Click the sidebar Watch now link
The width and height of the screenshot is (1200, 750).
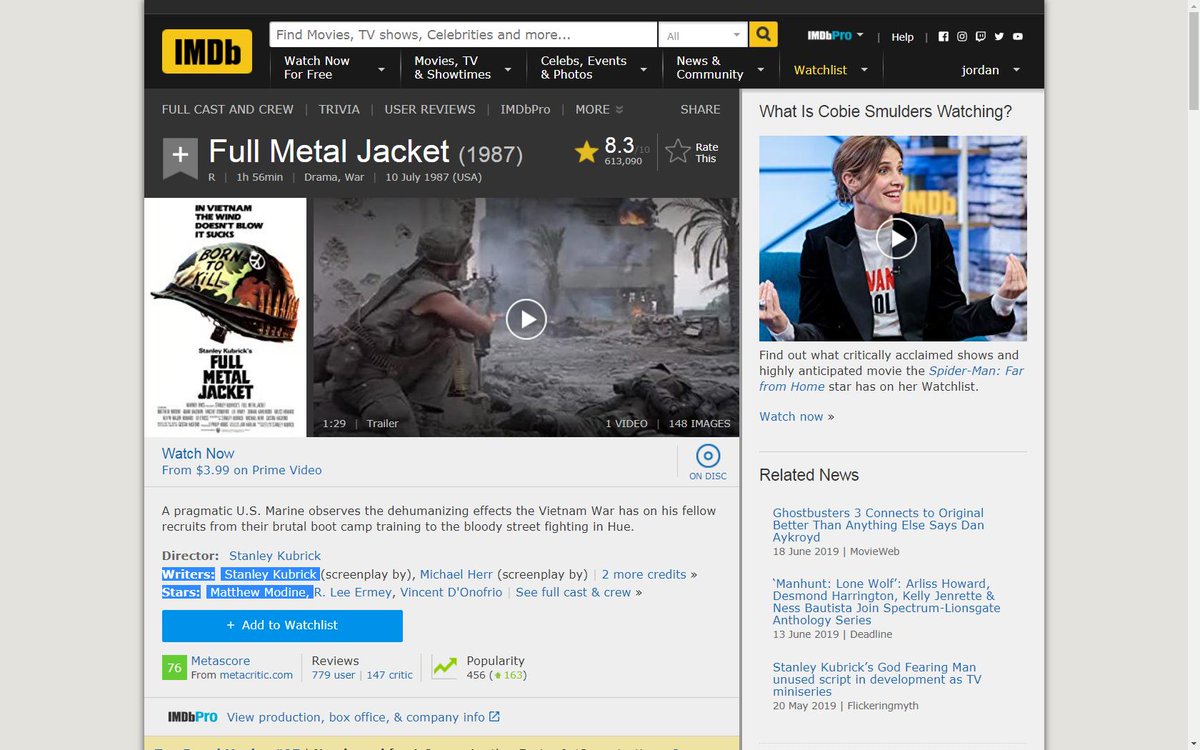click(791, 416)
